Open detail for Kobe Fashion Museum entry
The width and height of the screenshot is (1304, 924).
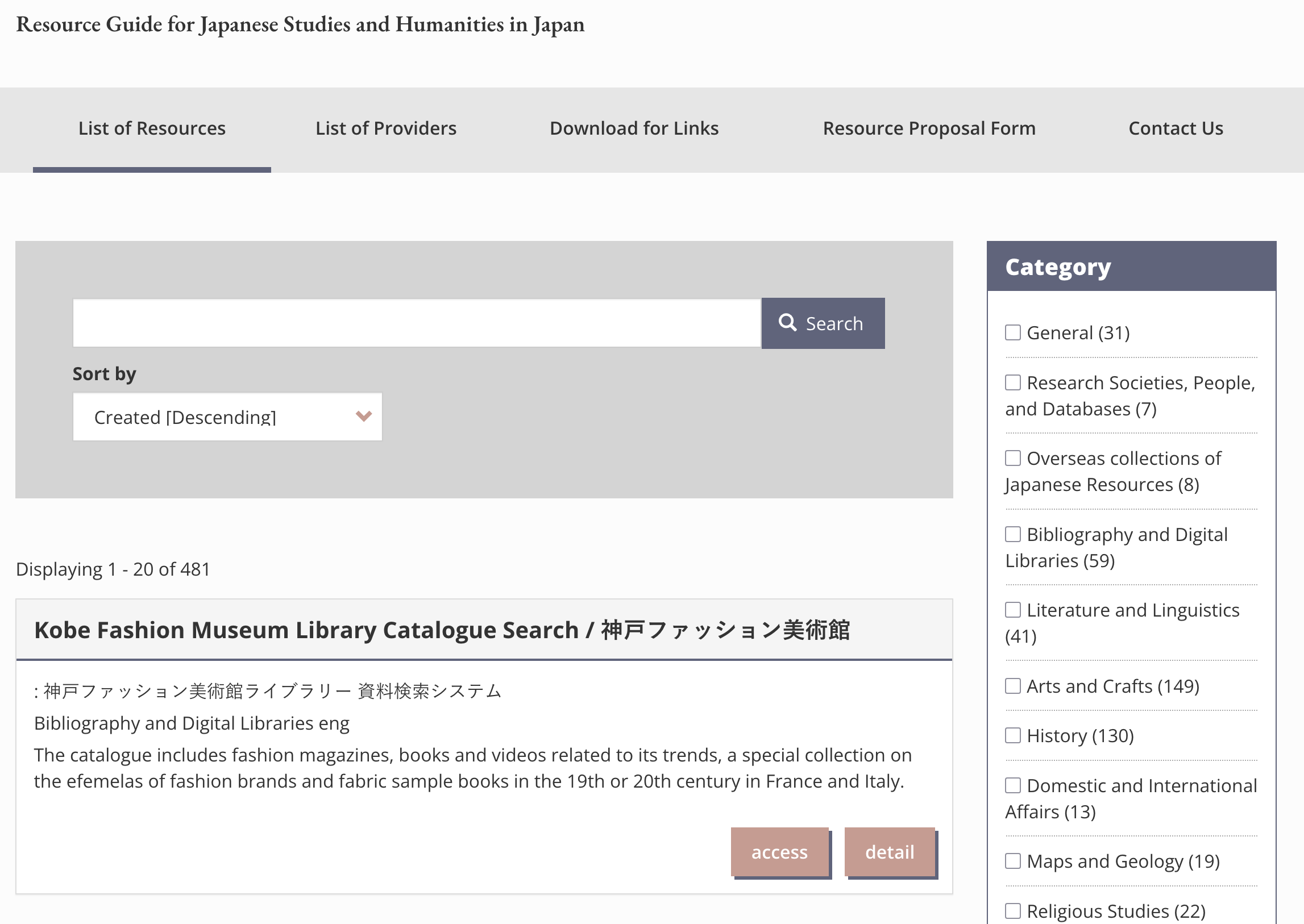pyautogui.click(x=889, y=852)
